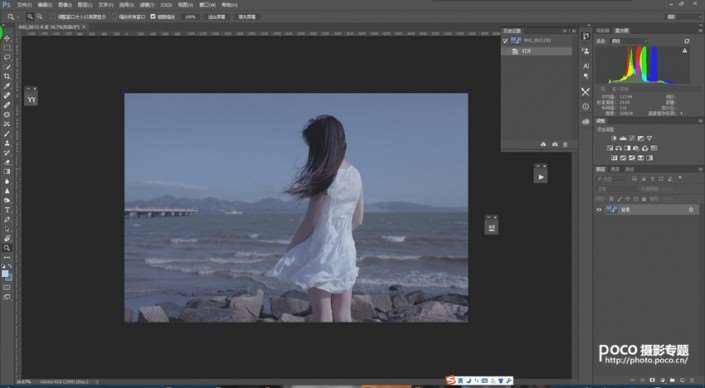Select the Move tool

click(7, 39)
